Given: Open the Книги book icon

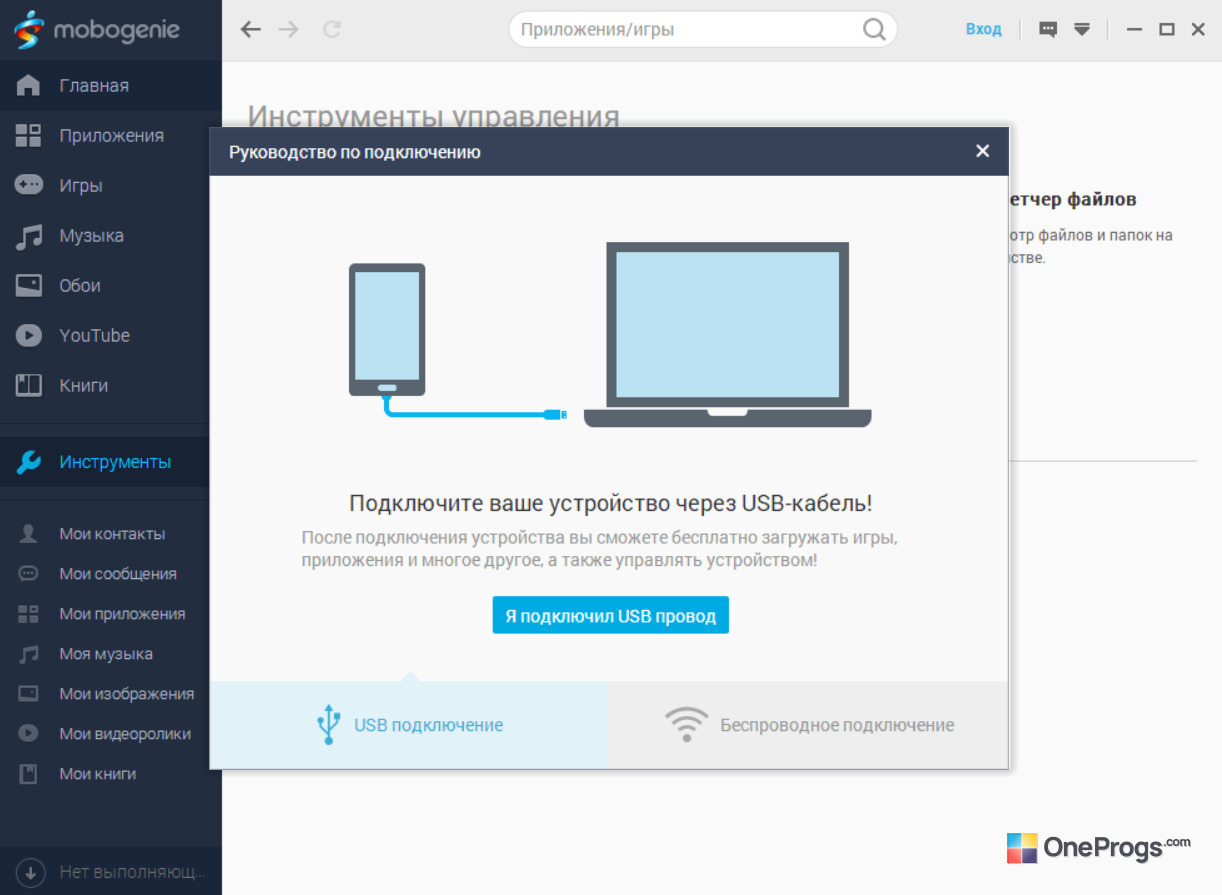Looking at the screenshot, I should pyautogui.click(x=28, y=385).
